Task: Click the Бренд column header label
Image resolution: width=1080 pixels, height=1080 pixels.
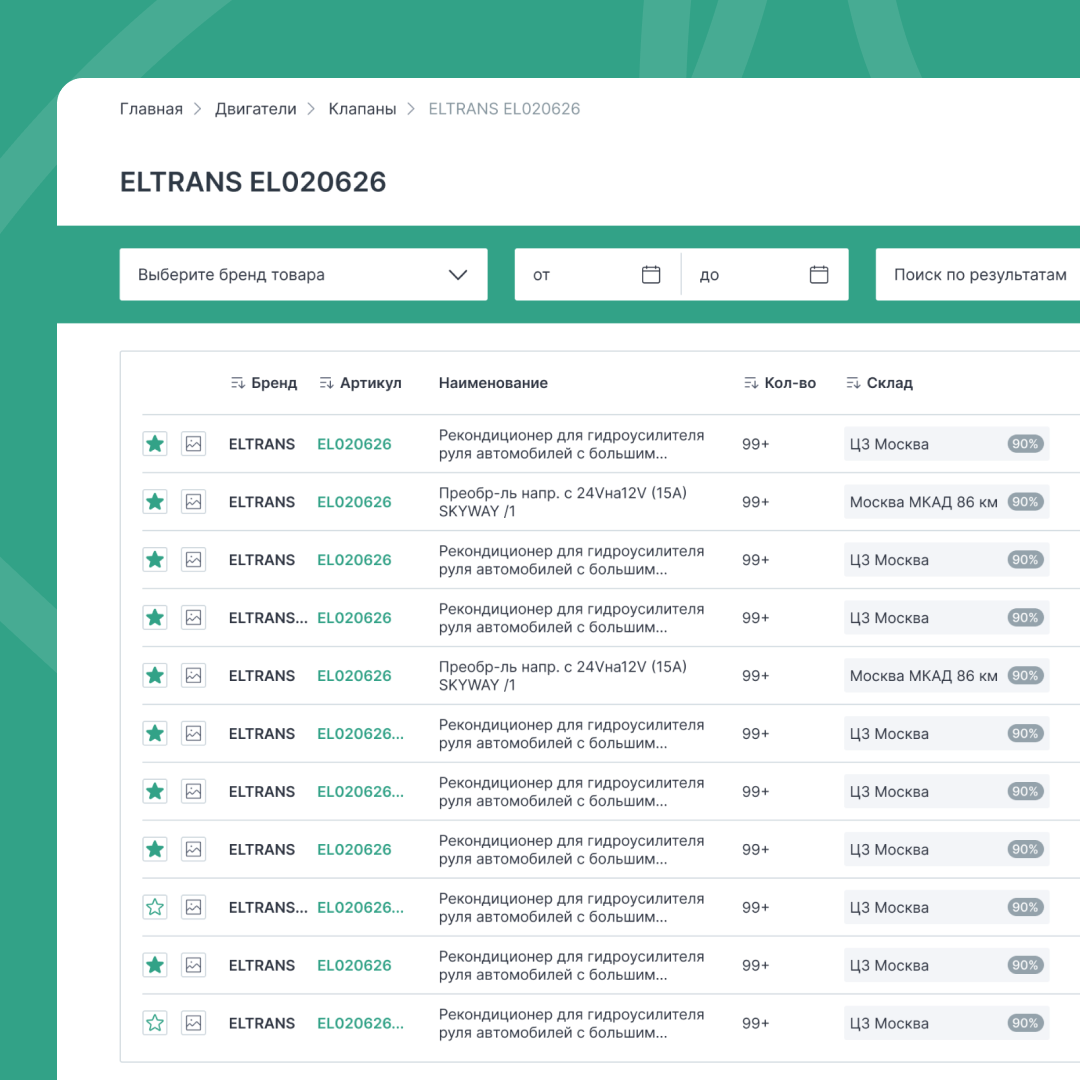Action: 274,383
